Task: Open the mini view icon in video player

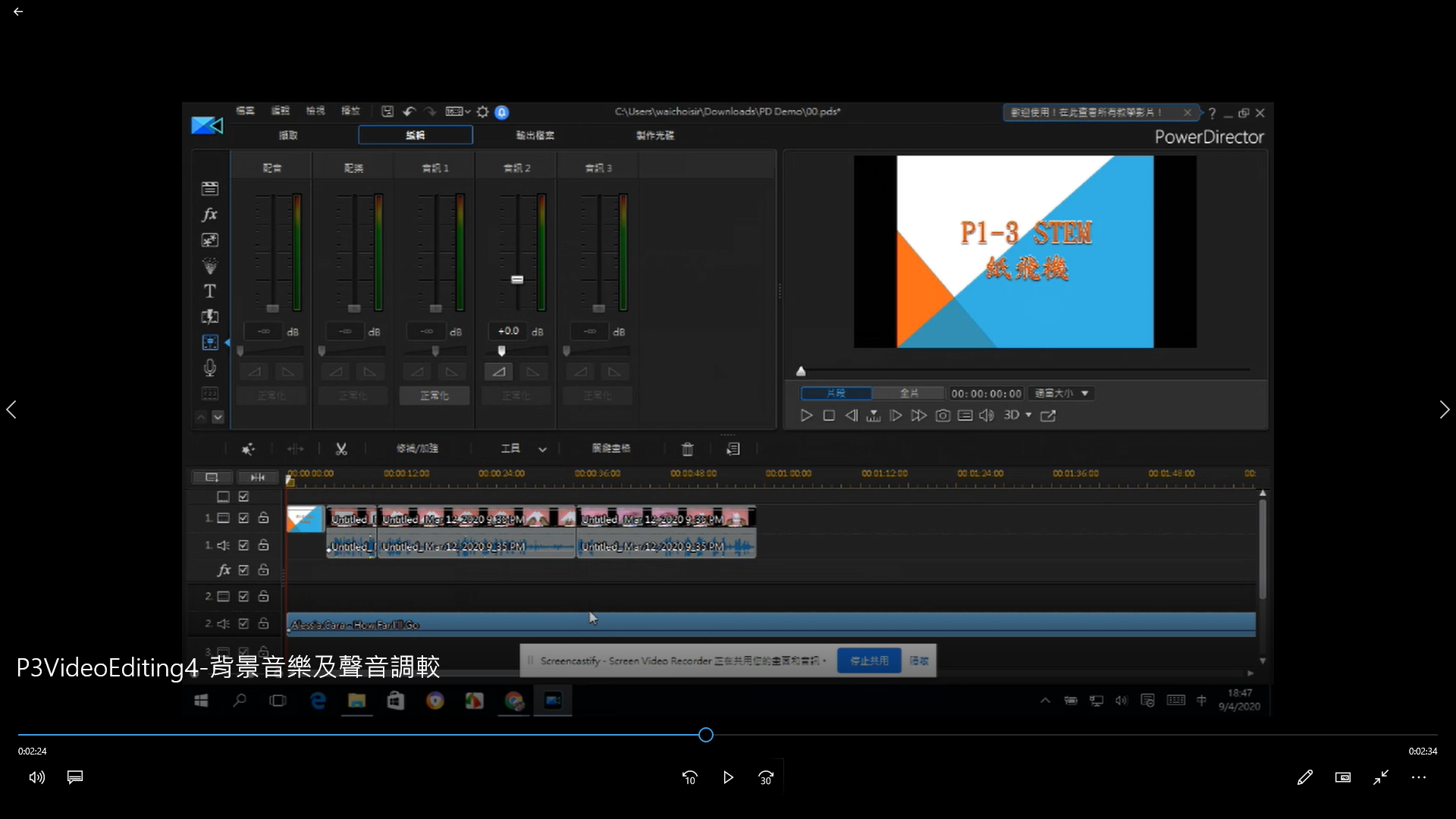Action: (1343, 777)
